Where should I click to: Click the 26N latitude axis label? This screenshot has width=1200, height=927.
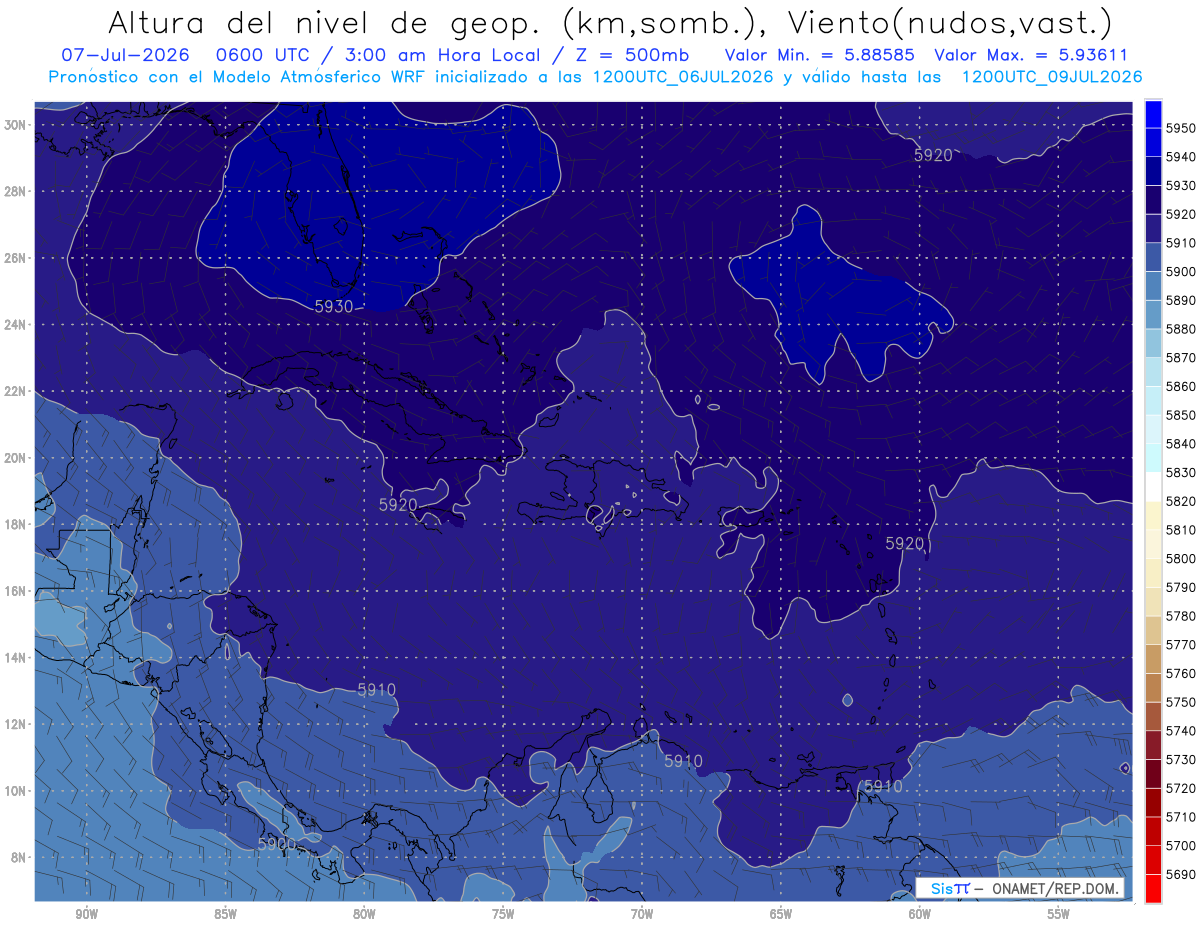15,258
